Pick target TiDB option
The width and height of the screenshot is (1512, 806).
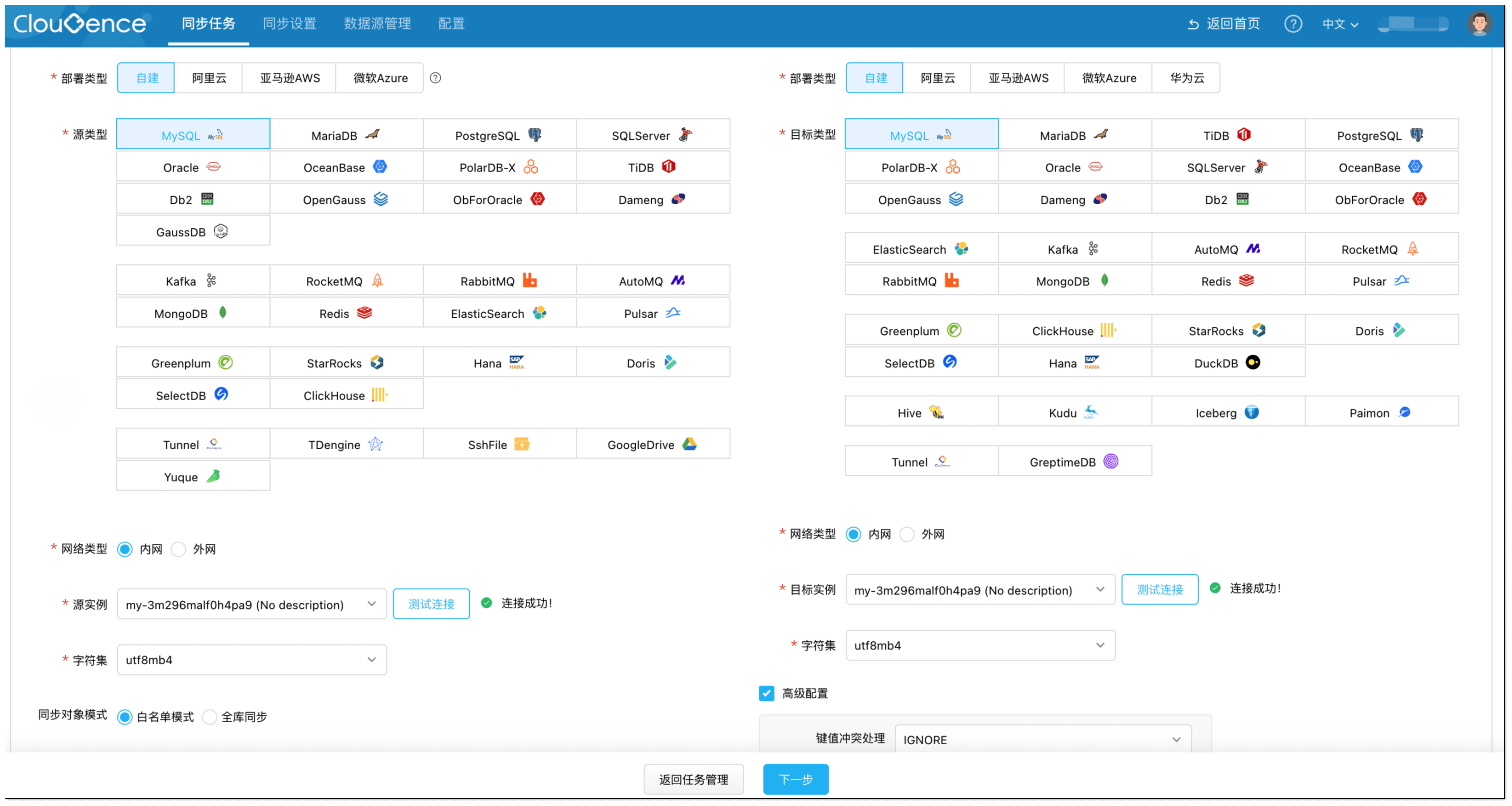pos(1228,134)
